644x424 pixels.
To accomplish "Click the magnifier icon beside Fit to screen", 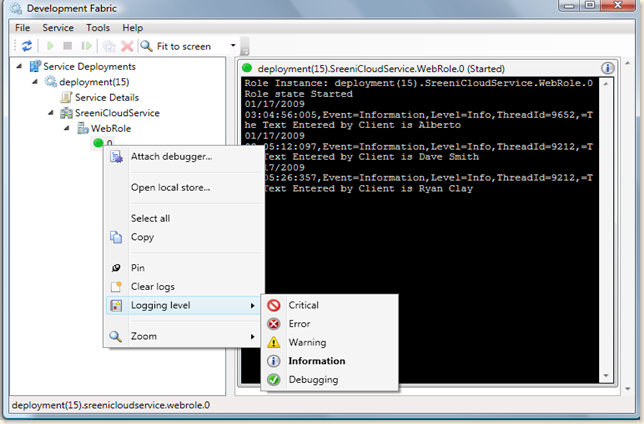I will pos(146,46).
